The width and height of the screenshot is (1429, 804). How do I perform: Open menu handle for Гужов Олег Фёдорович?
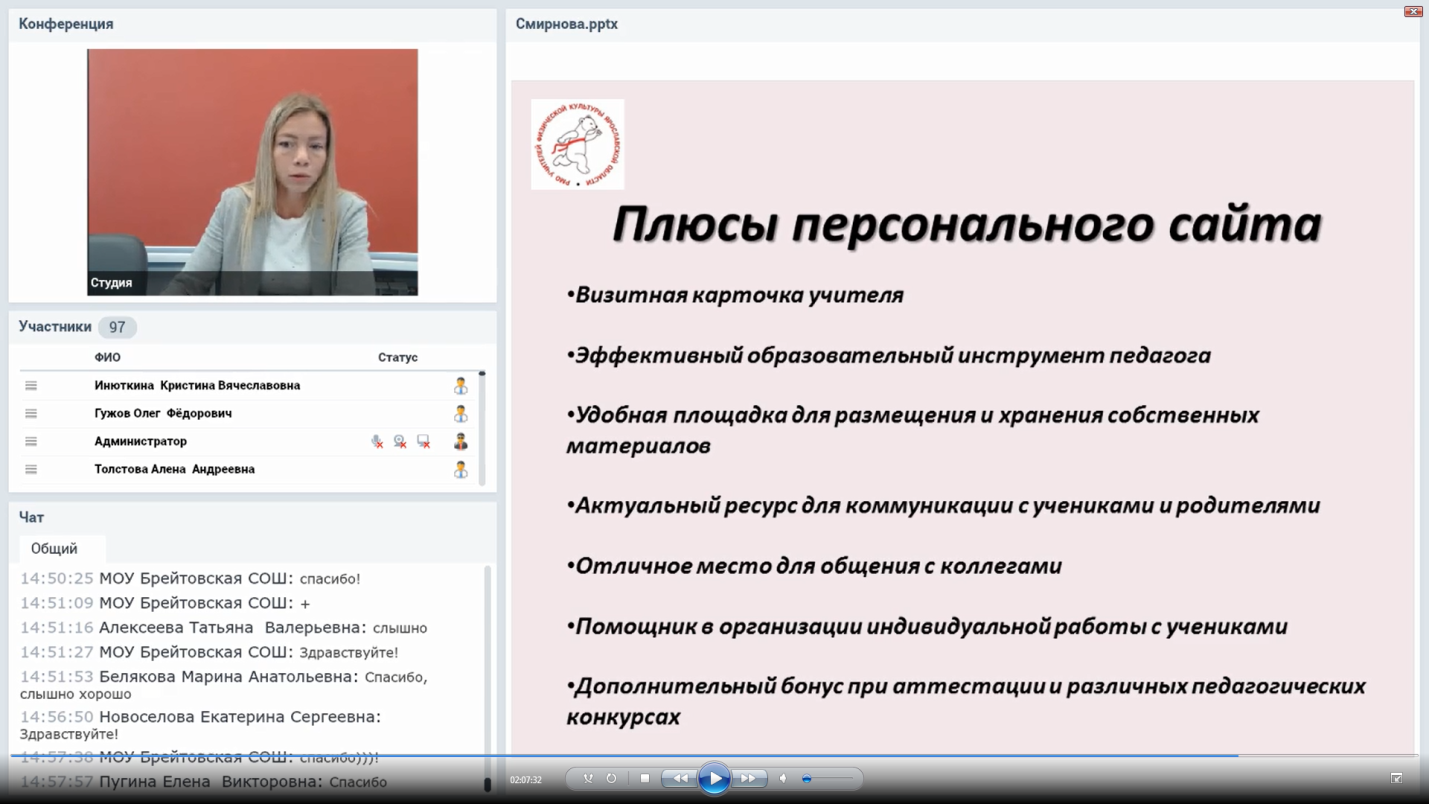[x=31, y=413]
